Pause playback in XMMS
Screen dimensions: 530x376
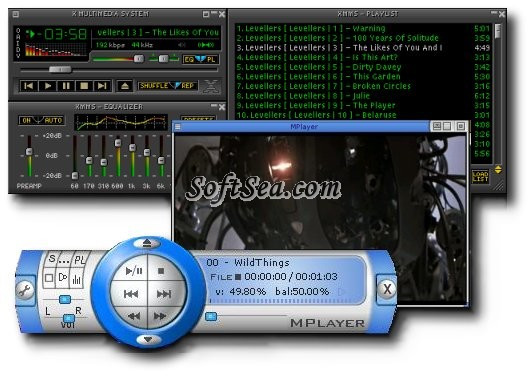66,86
